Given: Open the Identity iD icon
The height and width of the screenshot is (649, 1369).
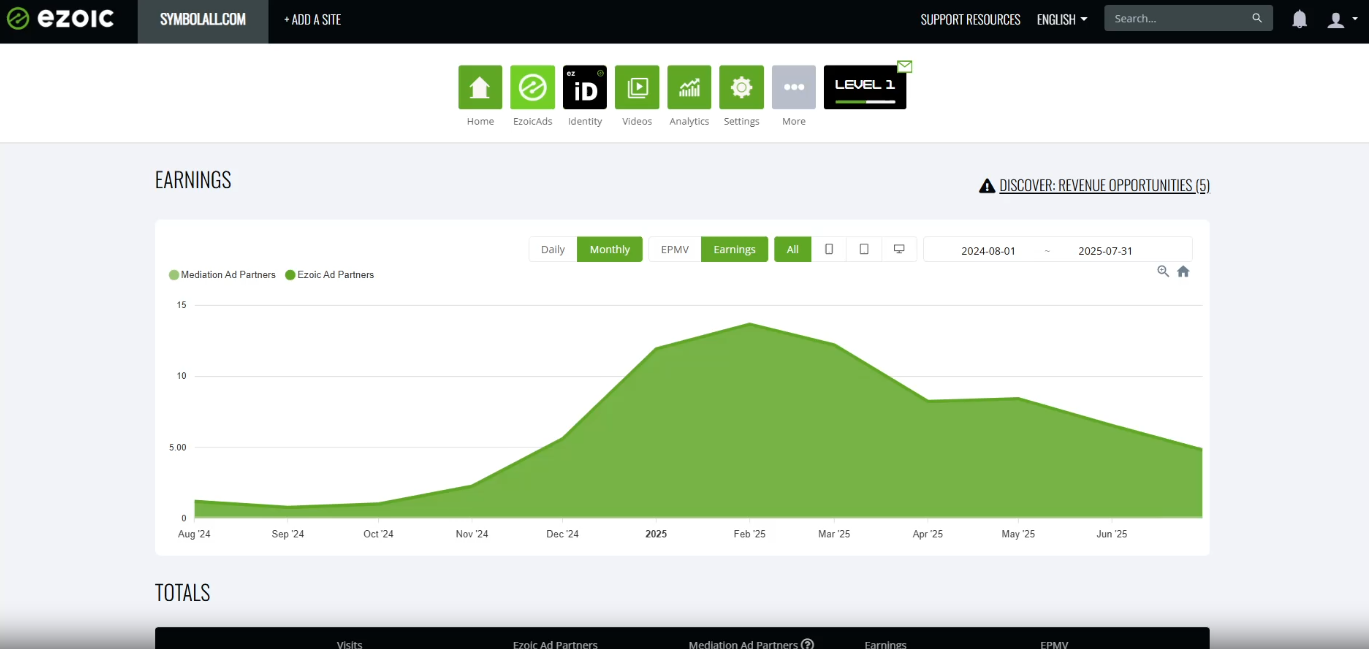Looking at the screenshot, I should [x=585, y=87].
